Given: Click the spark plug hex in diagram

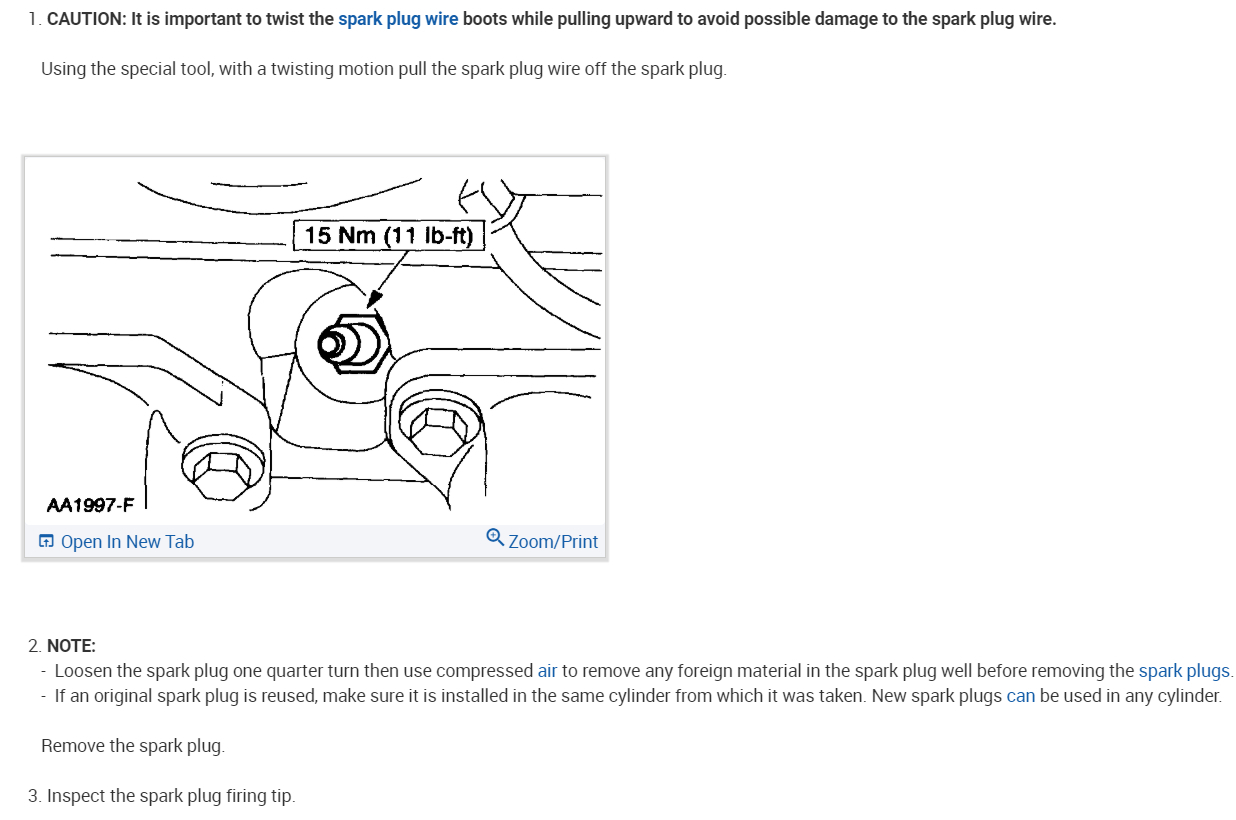Looking at the screenshot, I should [357, 341].
